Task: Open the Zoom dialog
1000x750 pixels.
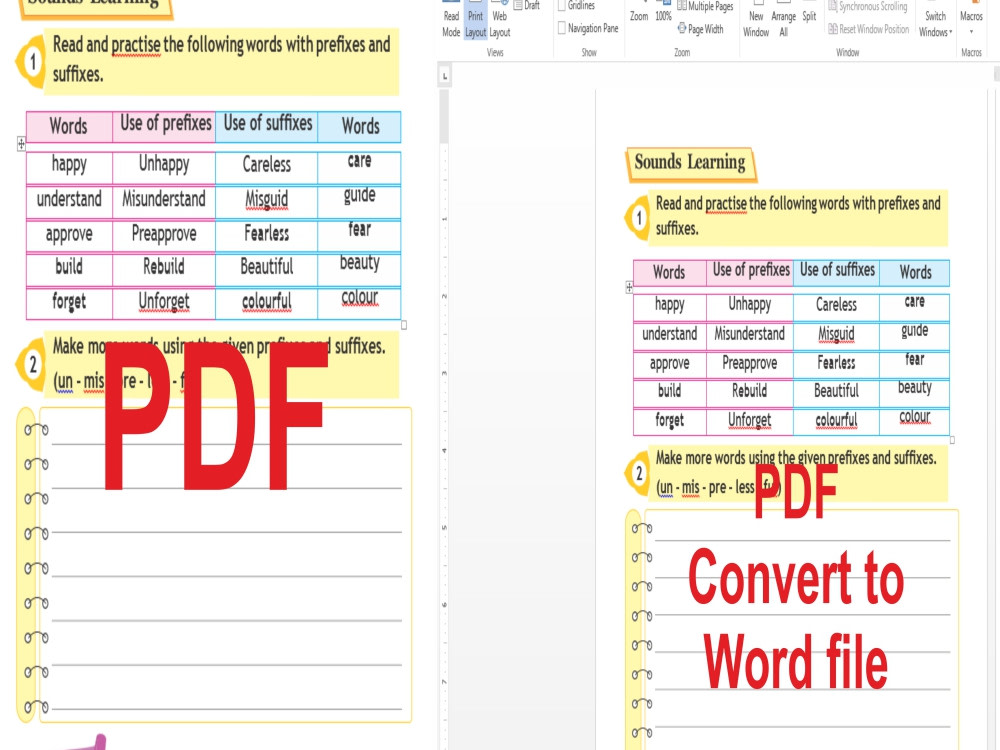Action: [x=640, y=16]
